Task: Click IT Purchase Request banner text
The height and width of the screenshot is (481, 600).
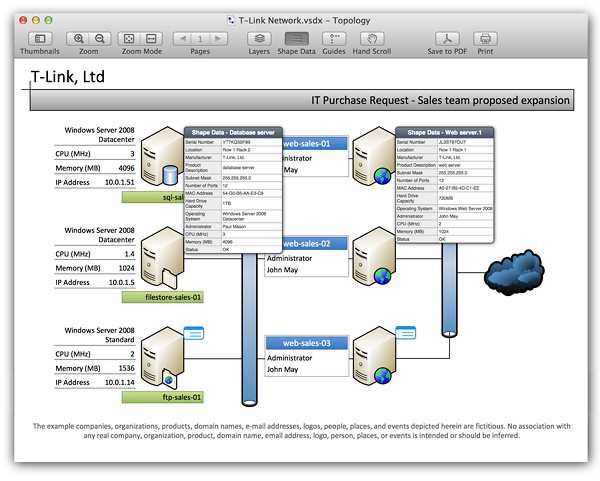Action: pos(440,100)
